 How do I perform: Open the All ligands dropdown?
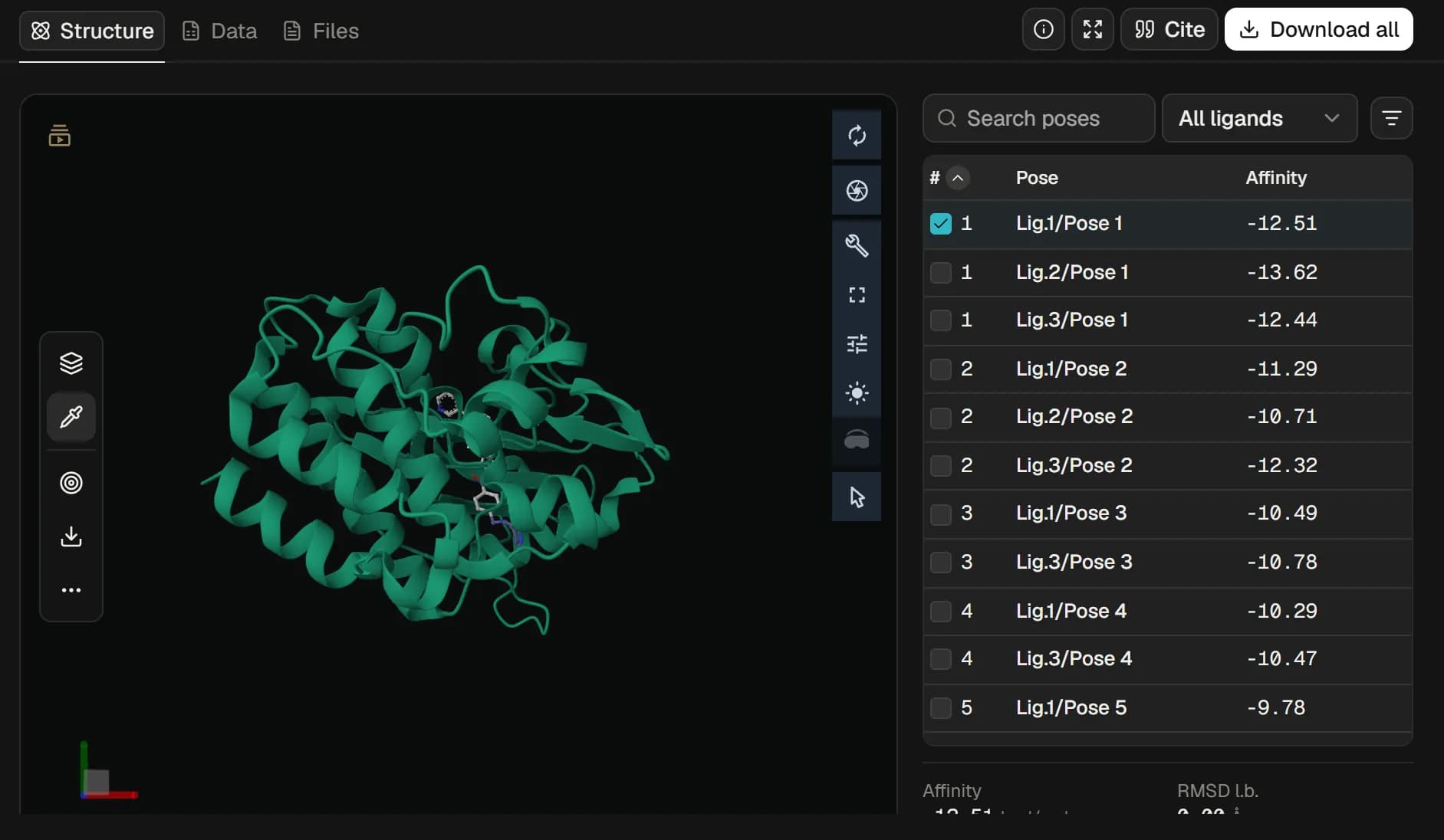pos(1259,118)
